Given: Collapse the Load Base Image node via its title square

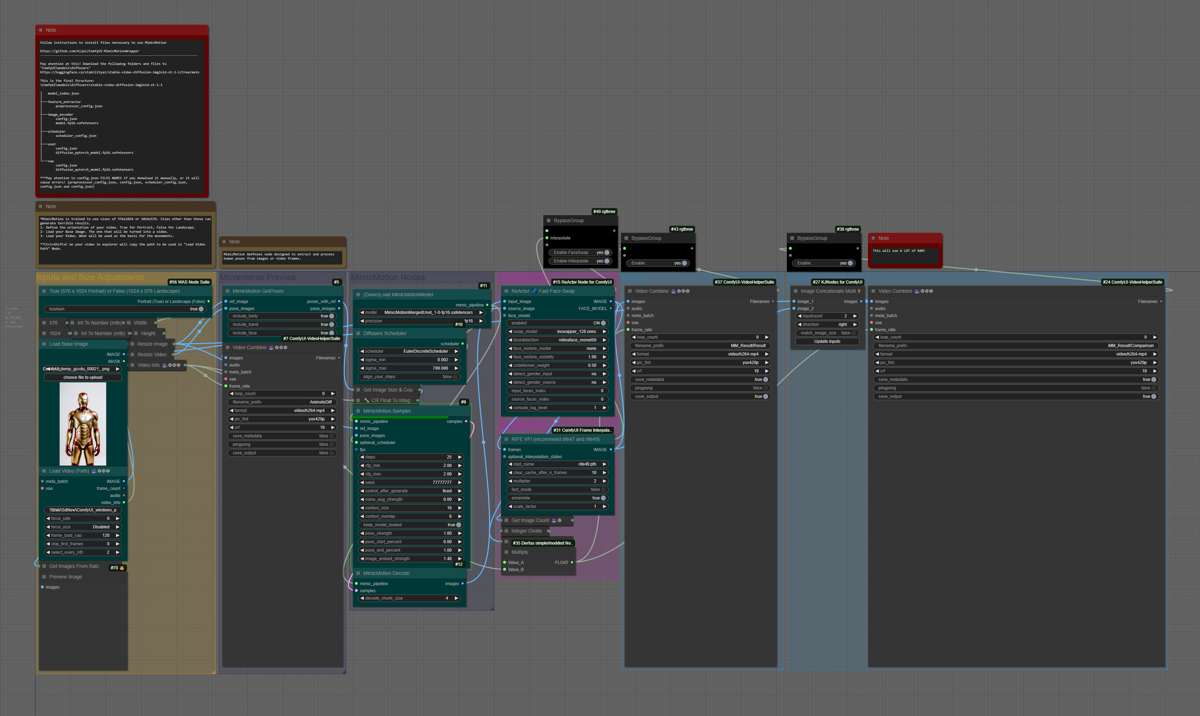Looking at the screenshot, I should pyautogui.click(x=44, y=343).
